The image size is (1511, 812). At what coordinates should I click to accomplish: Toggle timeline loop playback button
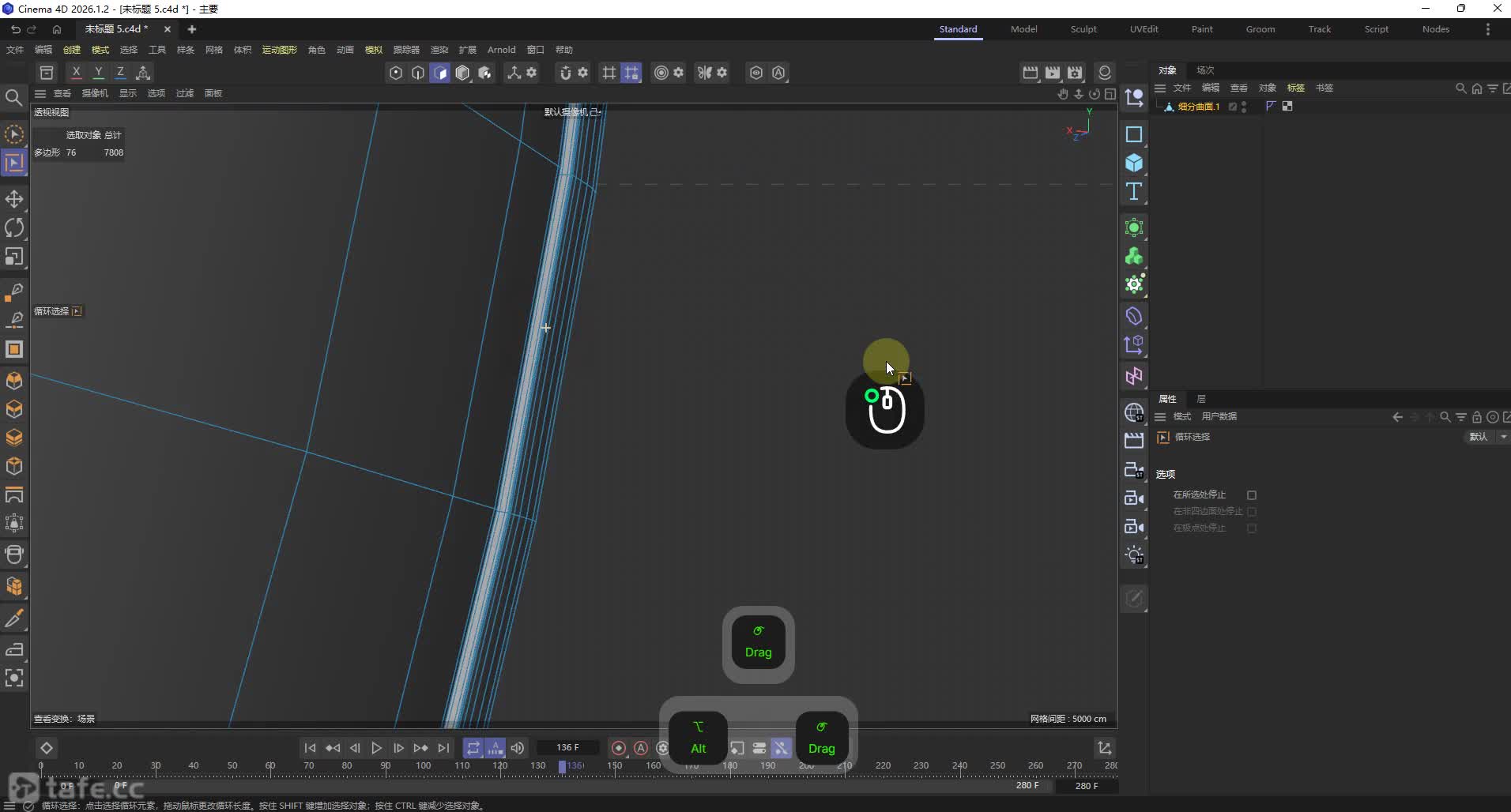(x=473, y=748)
